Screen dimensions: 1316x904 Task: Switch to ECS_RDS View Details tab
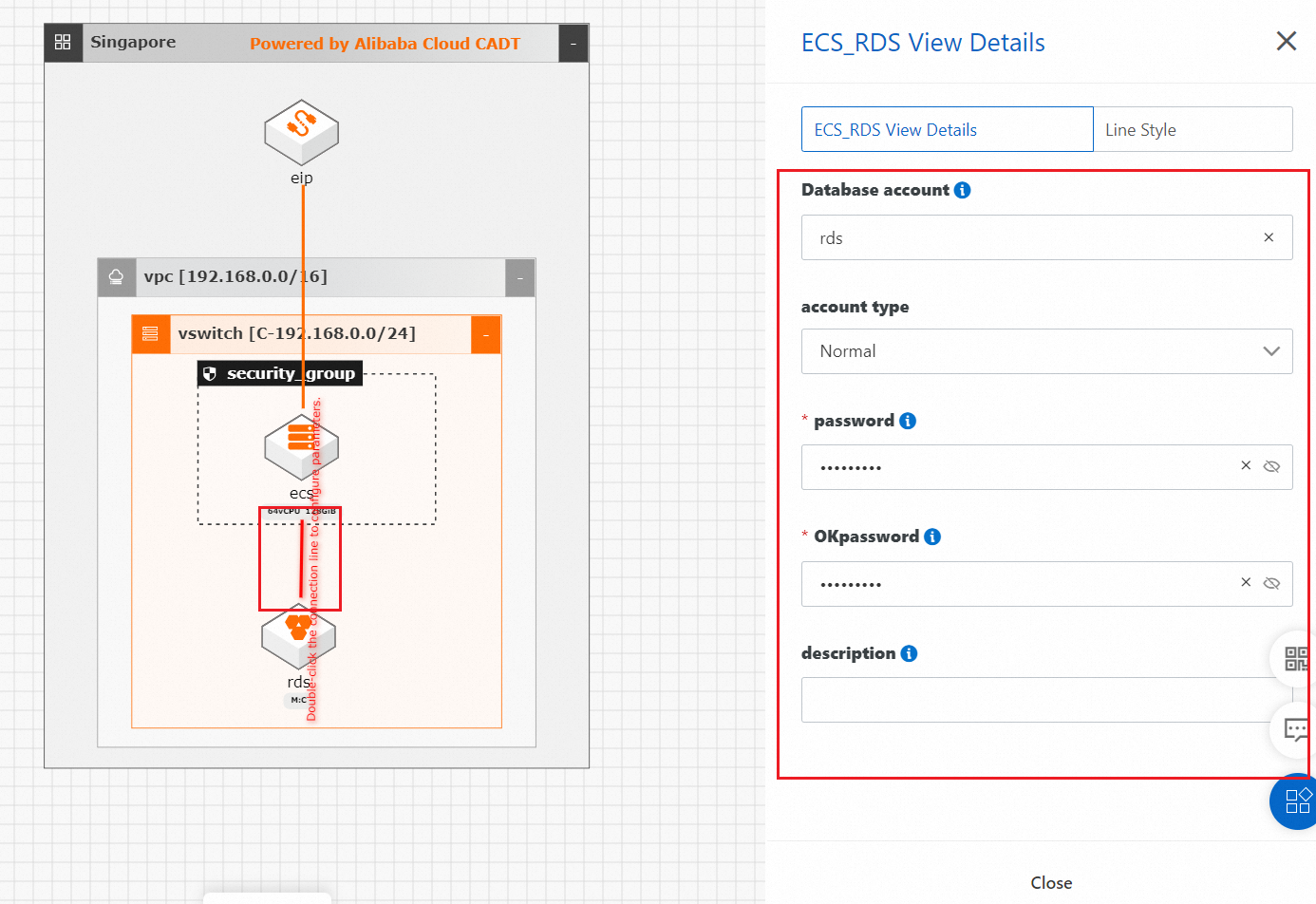tap(947, 129)
